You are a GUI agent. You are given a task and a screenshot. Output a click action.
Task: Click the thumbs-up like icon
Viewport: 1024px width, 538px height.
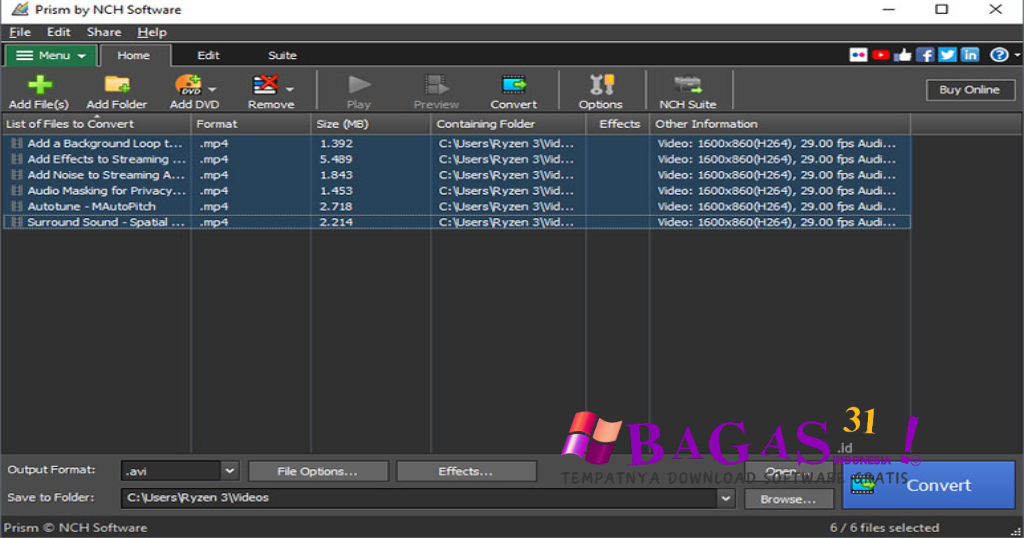pos(903,55)
